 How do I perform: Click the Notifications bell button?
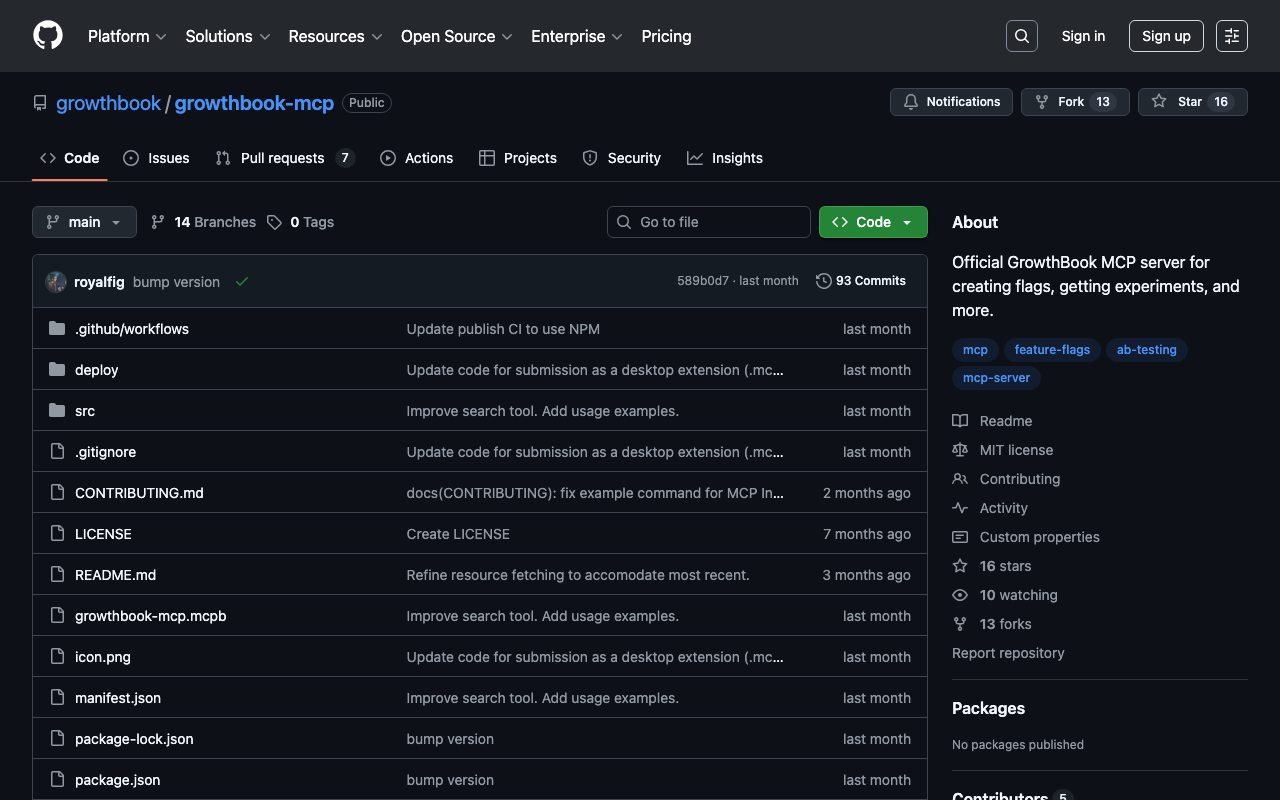click(x=951, y=102)
